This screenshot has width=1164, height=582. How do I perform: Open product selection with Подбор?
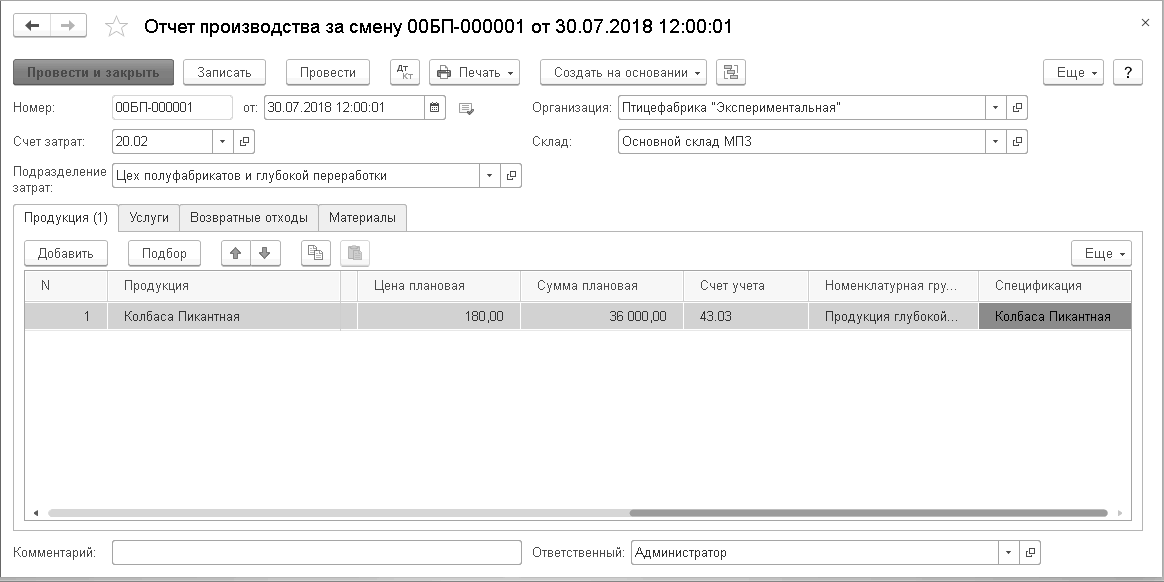point(165,253)
